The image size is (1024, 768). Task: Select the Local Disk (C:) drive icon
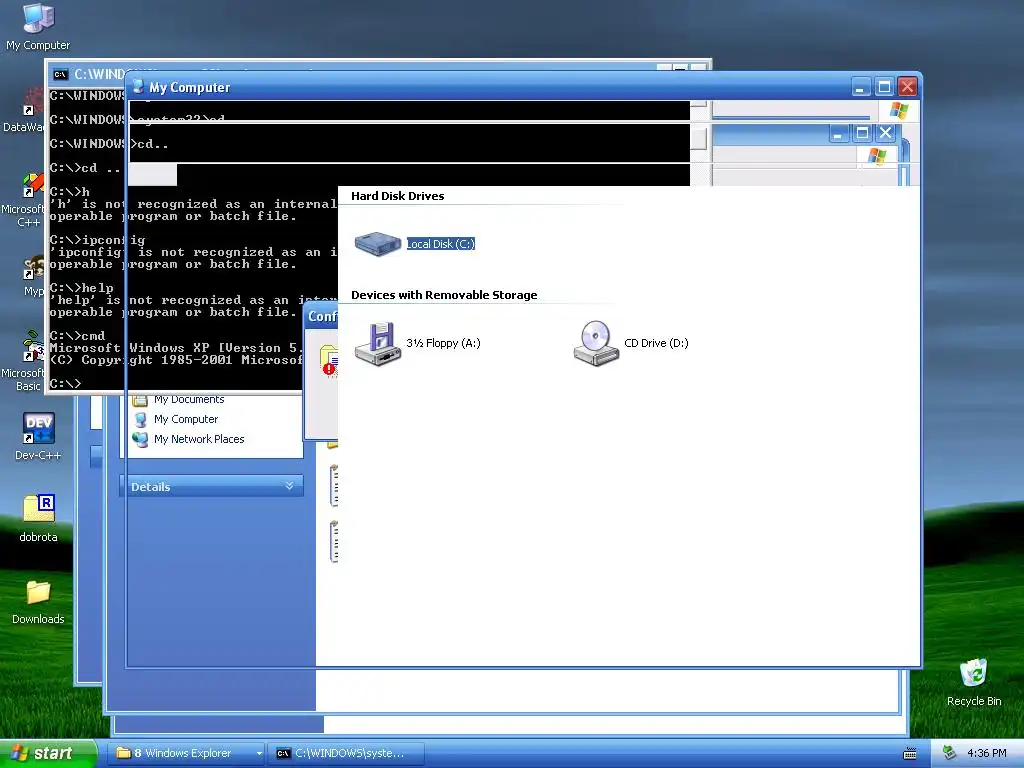coord(377,244)
